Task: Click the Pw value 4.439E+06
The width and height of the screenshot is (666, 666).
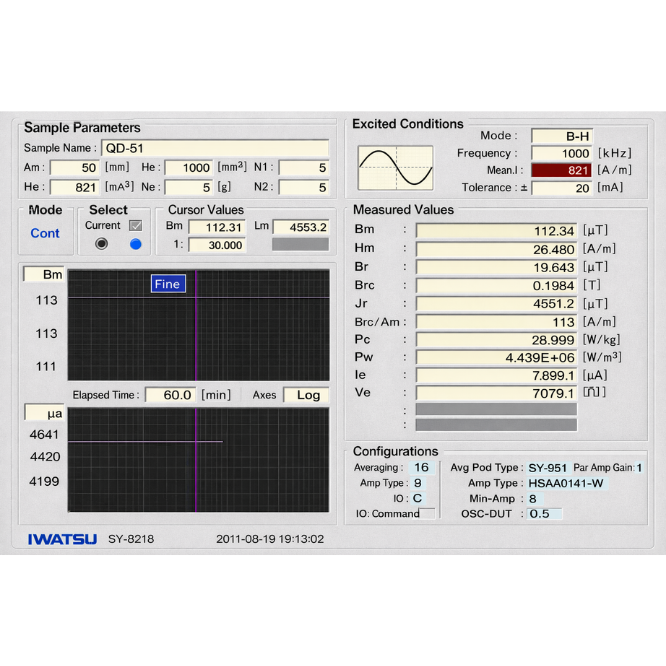Action: [x=496, y=358]
